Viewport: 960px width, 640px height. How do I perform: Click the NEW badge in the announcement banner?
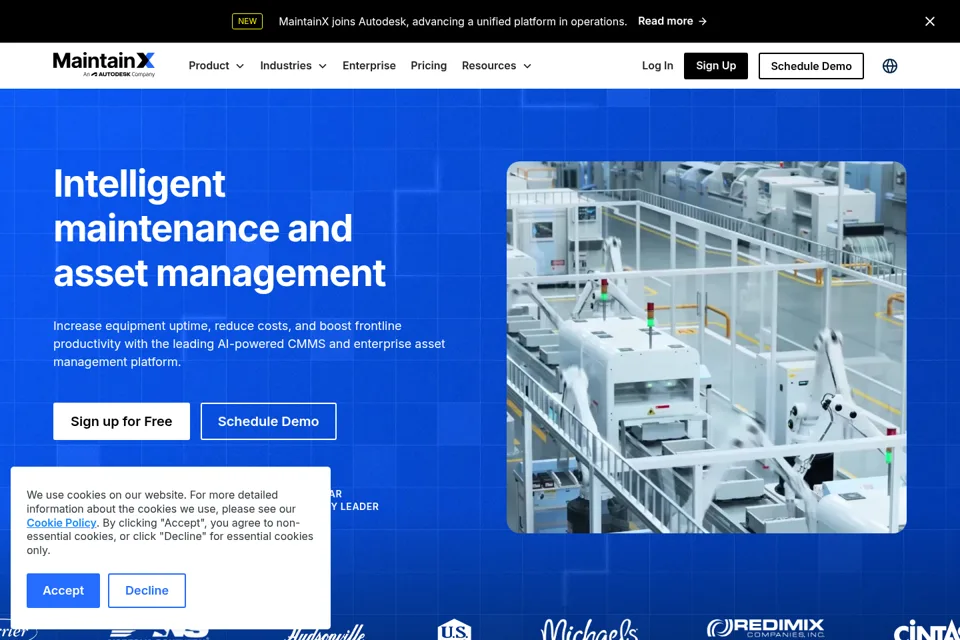pyautogui.click(x=247, y=21)
